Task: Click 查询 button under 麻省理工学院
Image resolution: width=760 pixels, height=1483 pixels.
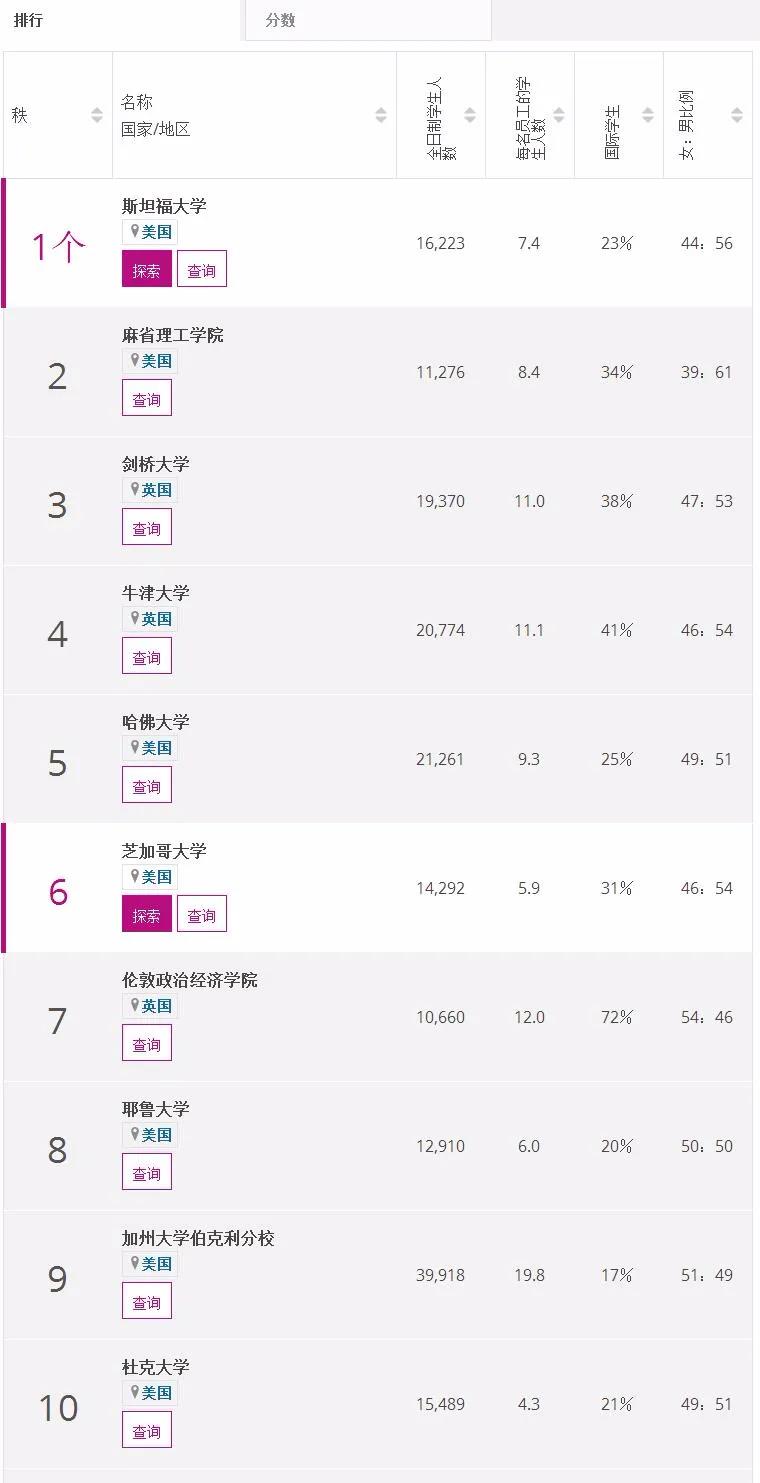Action: (147, 398)
